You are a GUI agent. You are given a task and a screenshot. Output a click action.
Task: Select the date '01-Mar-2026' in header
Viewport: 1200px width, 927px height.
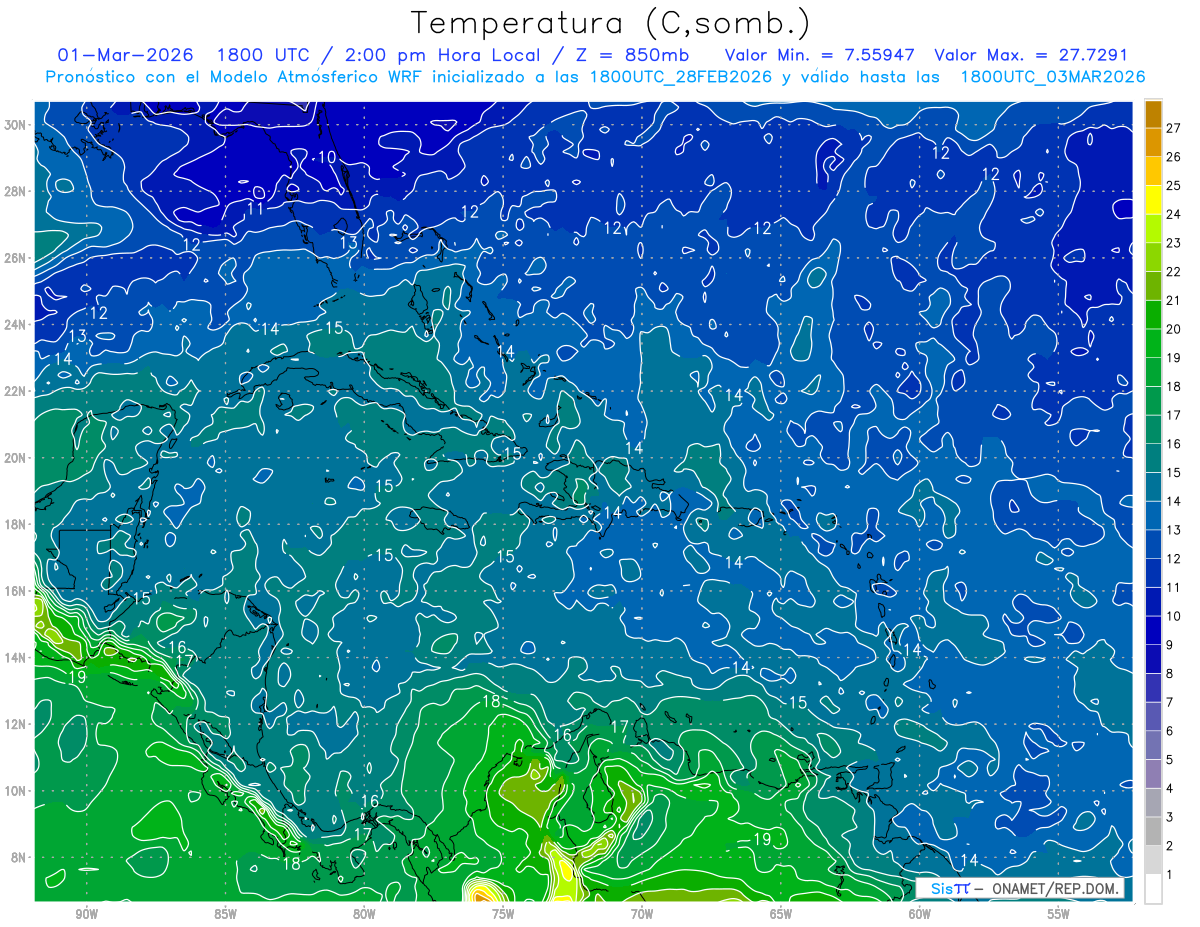pos(126,55)
